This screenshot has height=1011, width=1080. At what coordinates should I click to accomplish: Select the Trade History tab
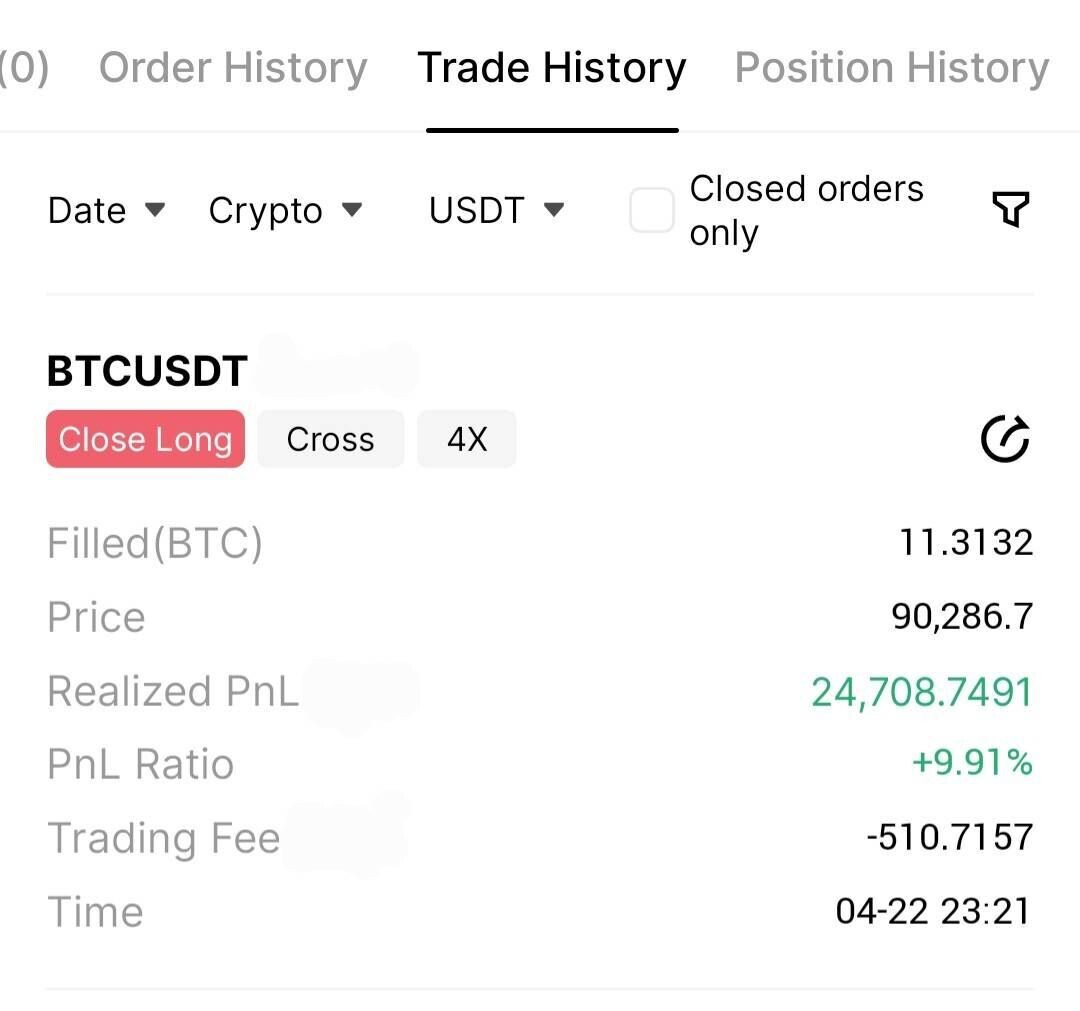point(552,68)
